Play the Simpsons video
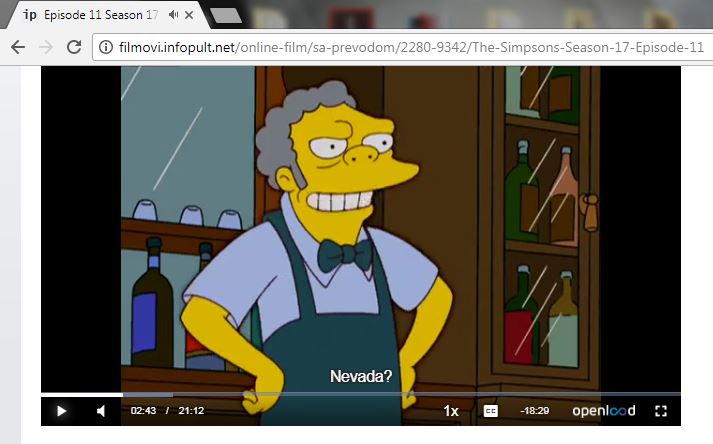The image size is (713, 444). (61, 411)
